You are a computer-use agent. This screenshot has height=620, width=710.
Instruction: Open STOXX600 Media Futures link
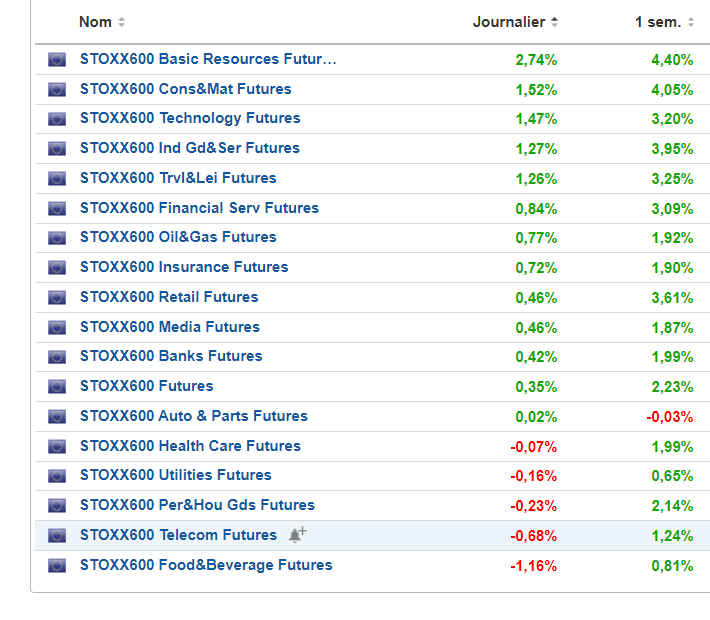(169, 327)
